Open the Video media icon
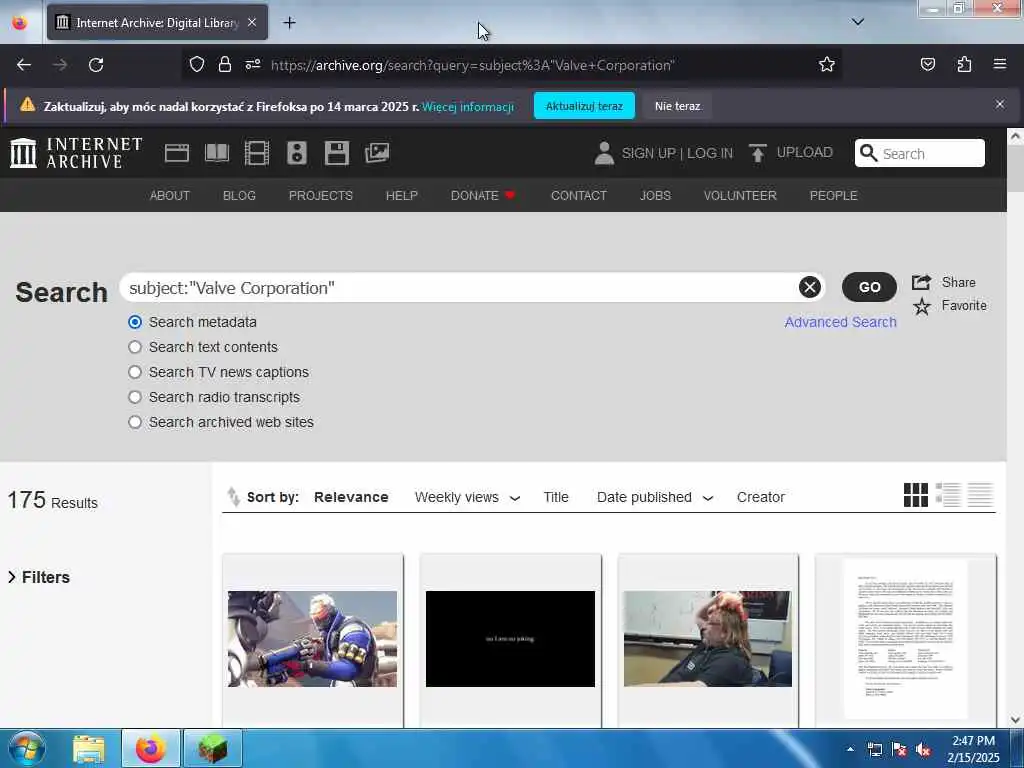 [257, 153]
